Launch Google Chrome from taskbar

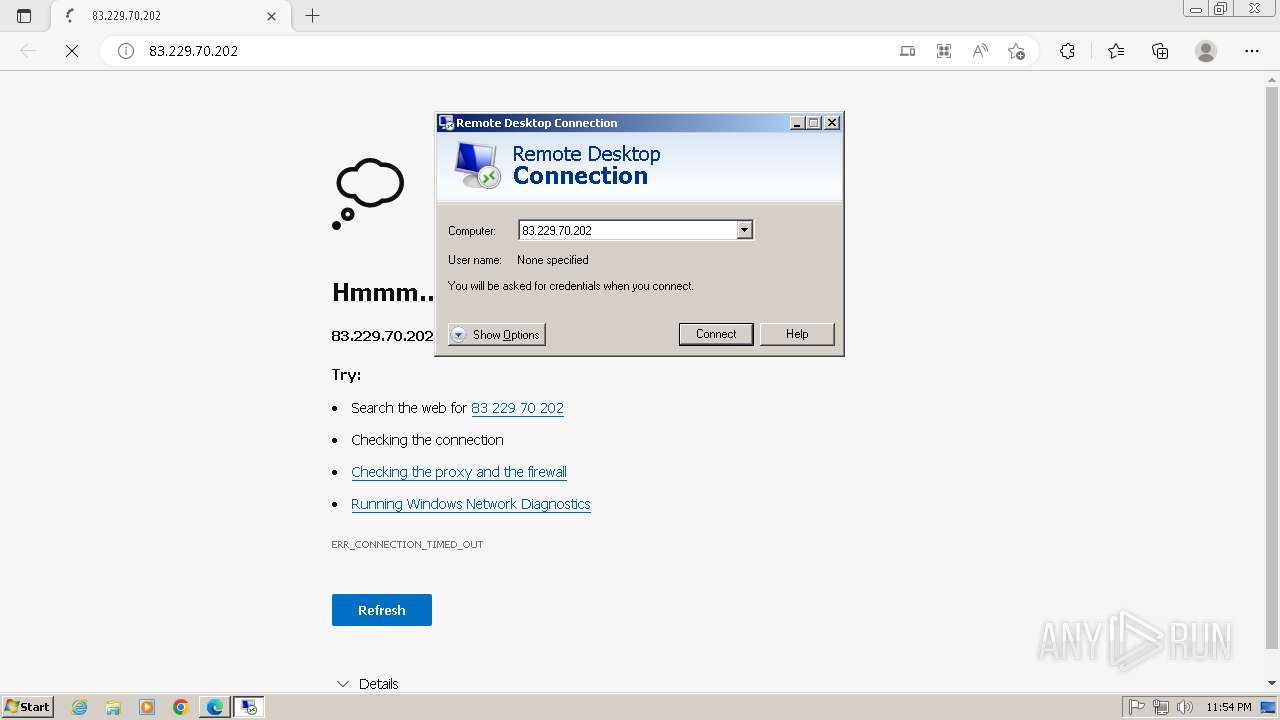(x=181, y=707)
